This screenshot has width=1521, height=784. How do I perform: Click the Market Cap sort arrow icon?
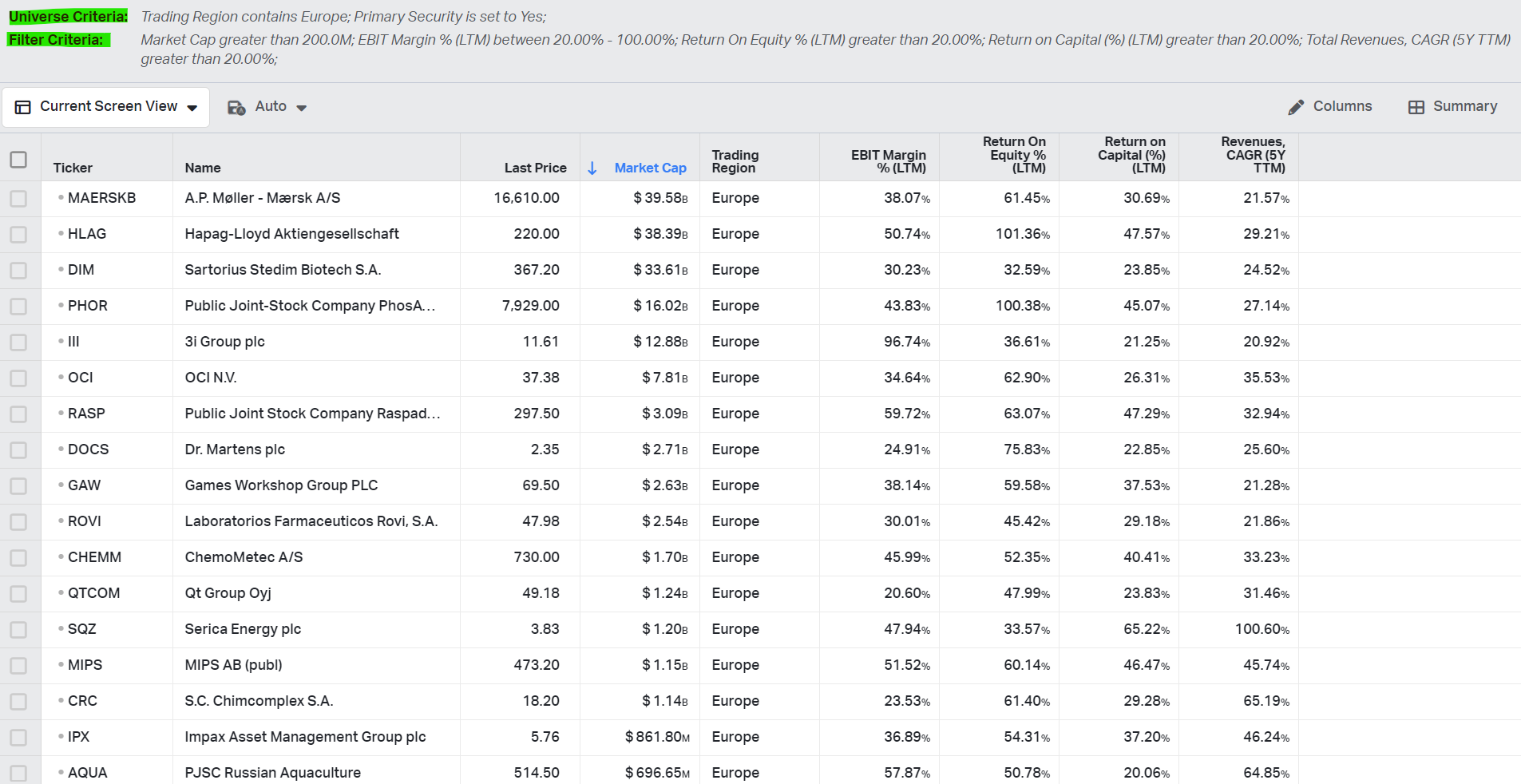coord(592,168)
